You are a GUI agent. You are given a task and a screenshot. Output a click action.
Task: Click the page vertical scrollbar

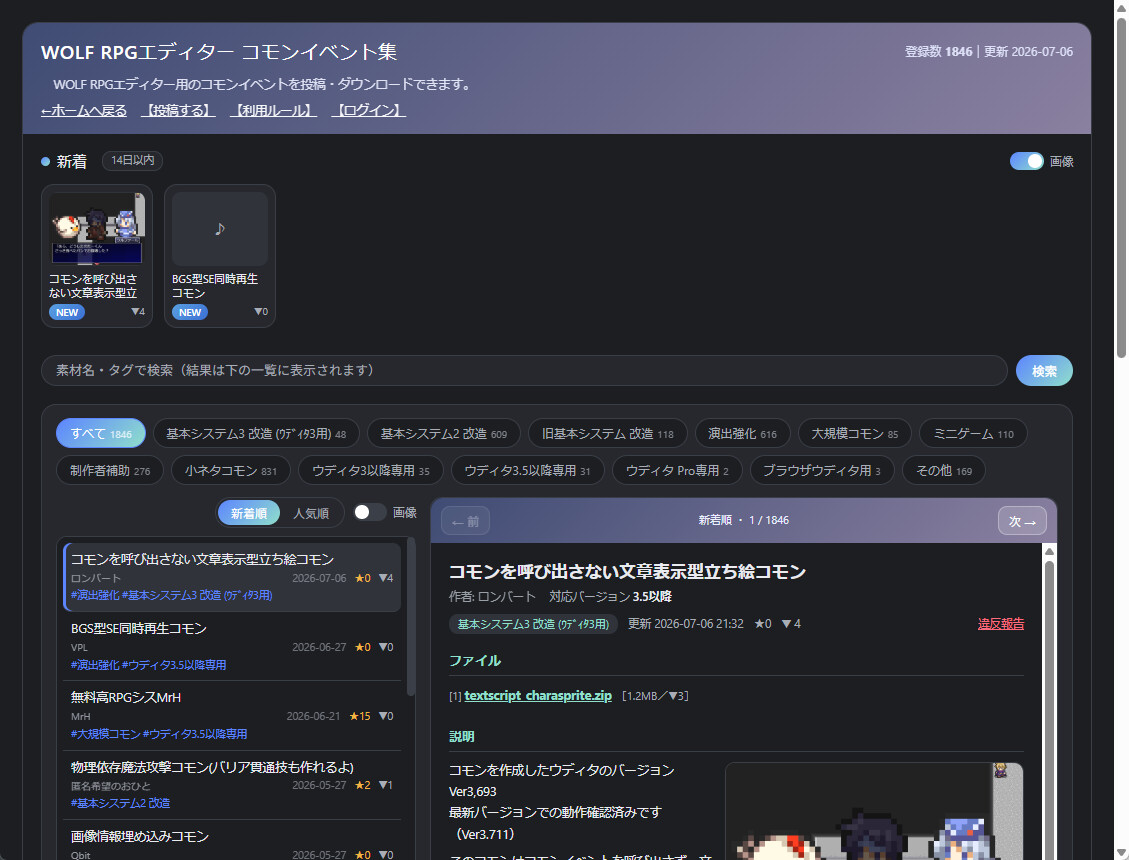1121,187
